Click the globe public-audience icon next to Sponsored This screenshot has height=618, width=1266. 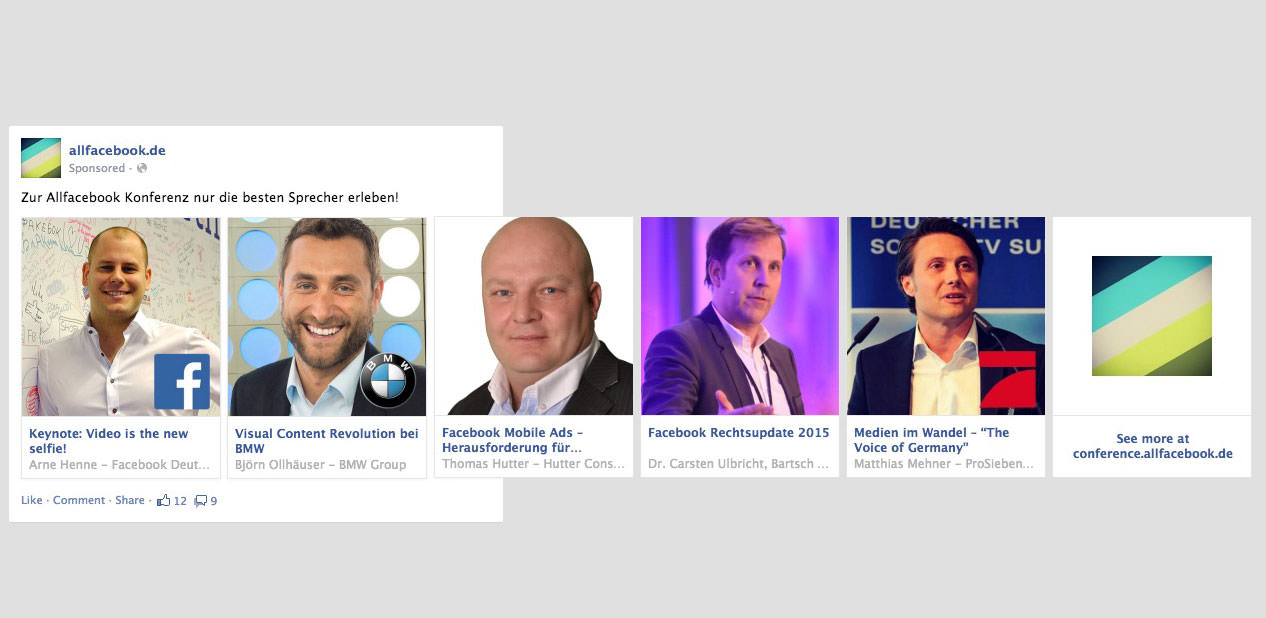click(142, 168)
